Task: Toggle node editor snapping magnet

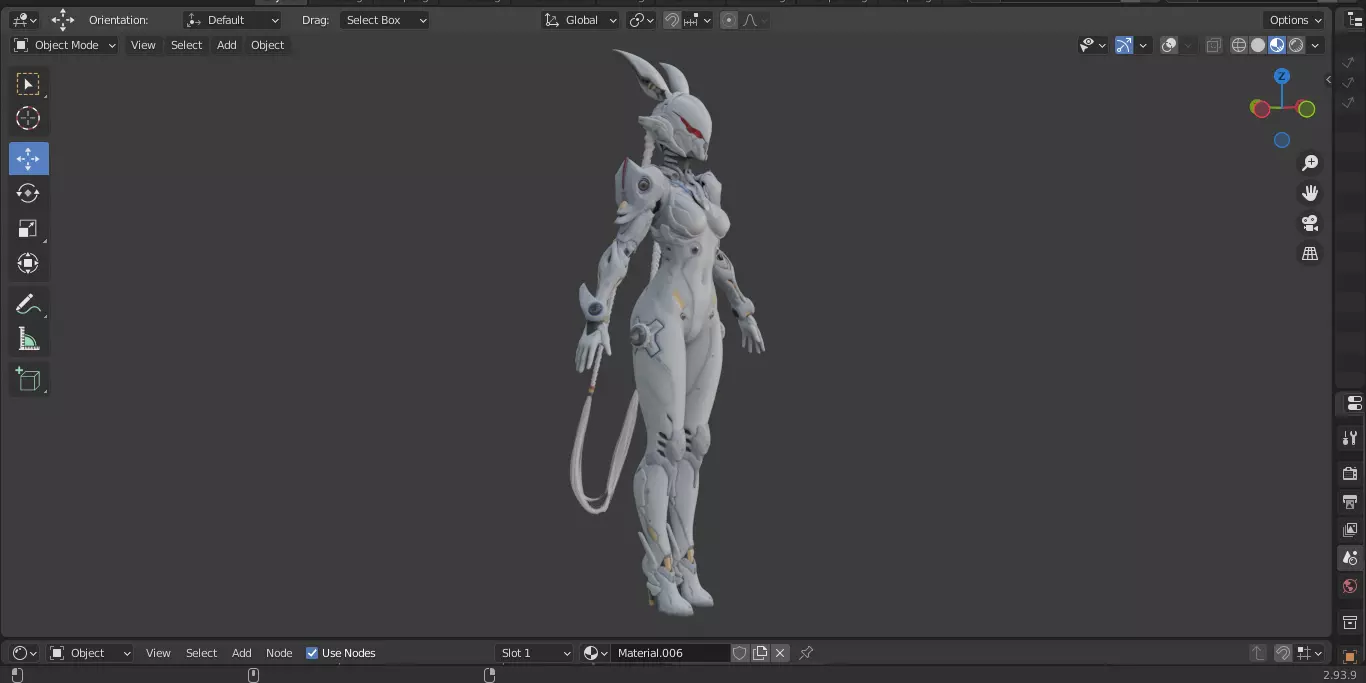Action: [1283, 653]
